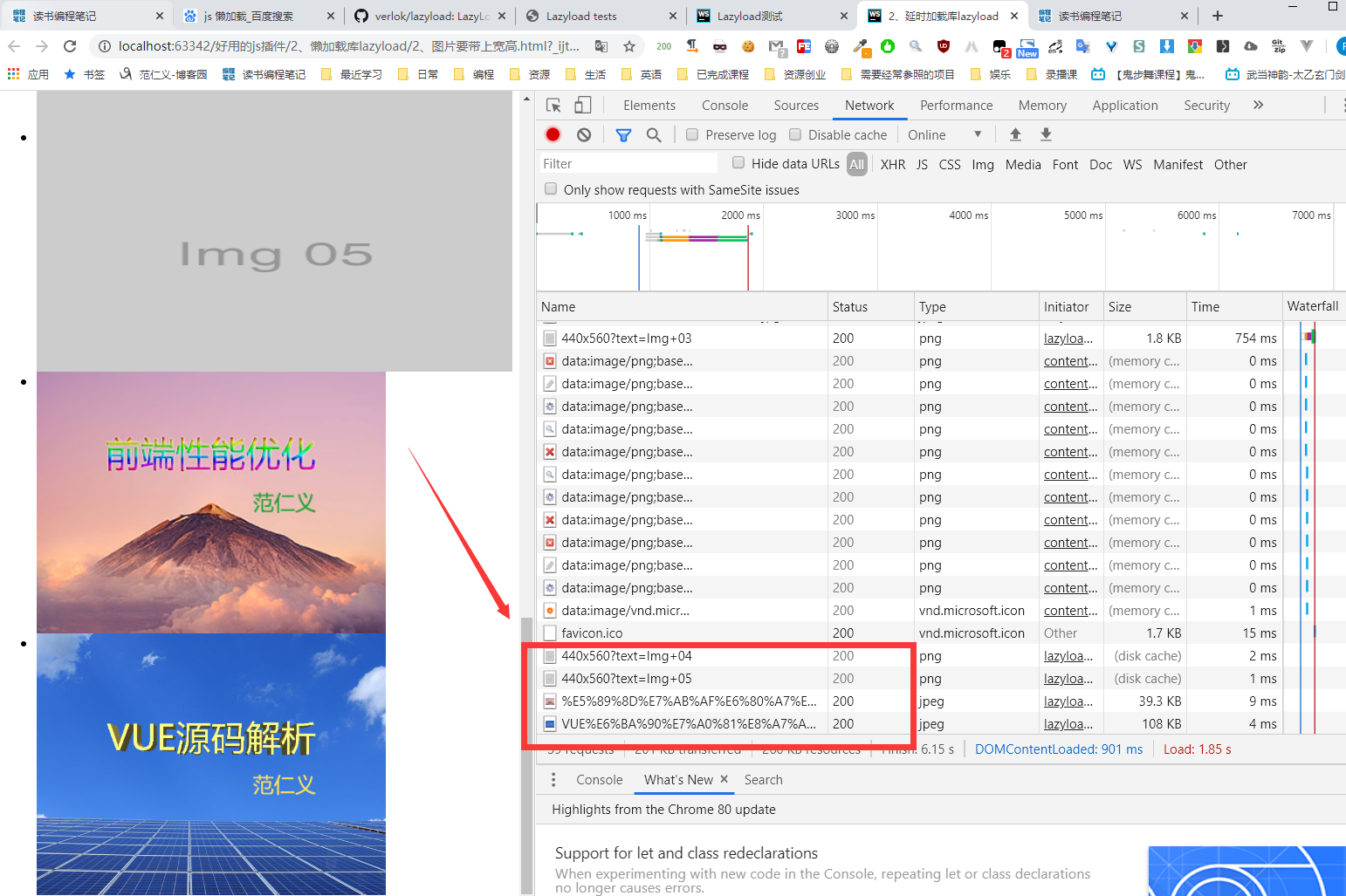This screenshot has height=896, width=1346.
Task: Open the uBlock Origin shield extension
Action: click(944, 46)
